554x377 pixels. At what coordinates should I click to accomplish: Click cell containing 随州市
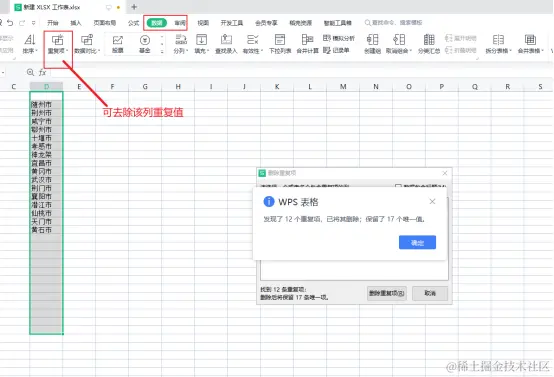[x=46, y=105]
